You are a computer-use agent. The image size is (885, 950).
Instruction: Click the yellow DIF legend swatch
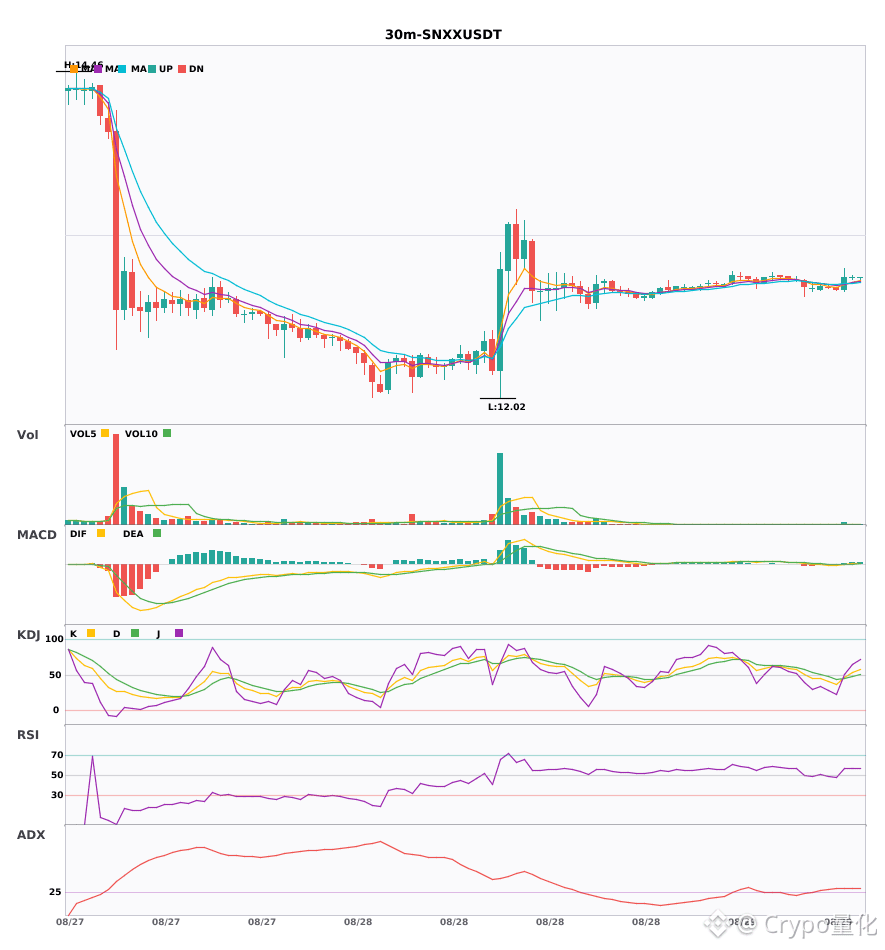[101, 533]
